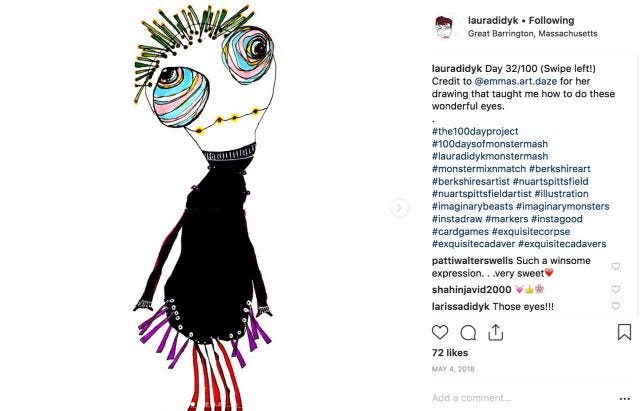Like shahinjavid2000's comment heart
The height and width of the screenshot is (411, 640).
click(x=616, y=289)
